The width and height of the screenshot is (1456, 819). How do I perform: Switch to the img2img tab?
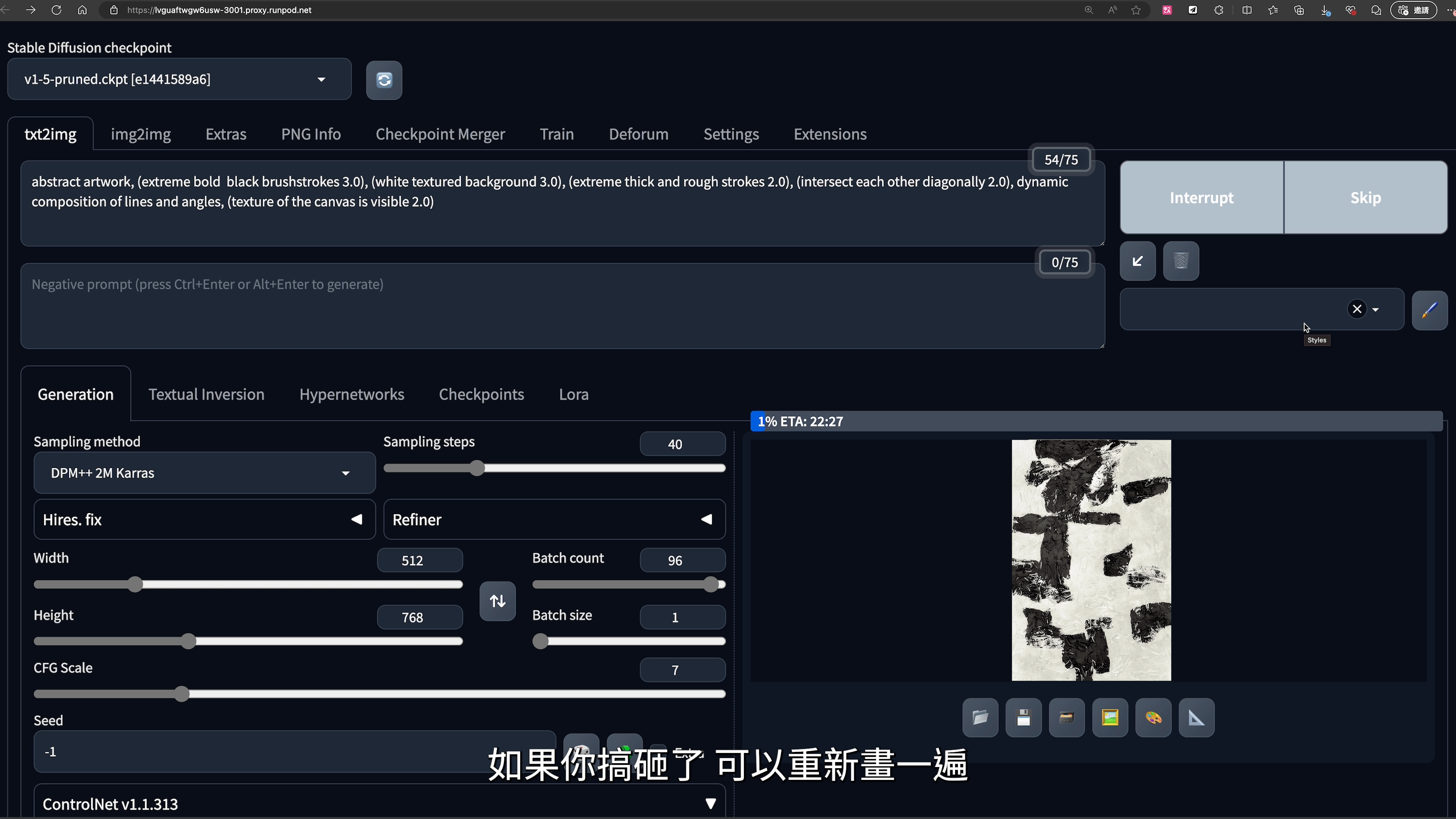(141, 135)
